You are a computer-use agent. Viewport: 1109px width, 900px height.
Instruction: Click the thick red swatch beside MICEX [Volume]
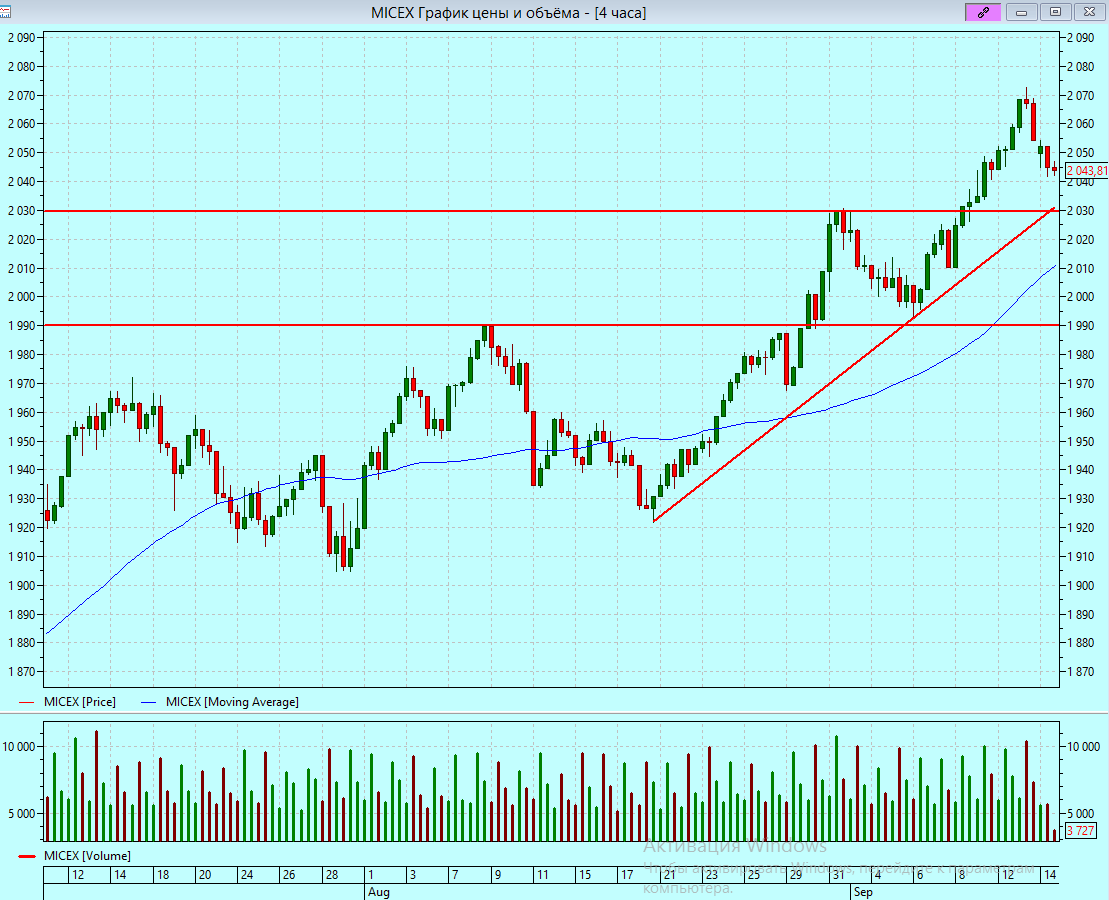(x=27, y=857)
